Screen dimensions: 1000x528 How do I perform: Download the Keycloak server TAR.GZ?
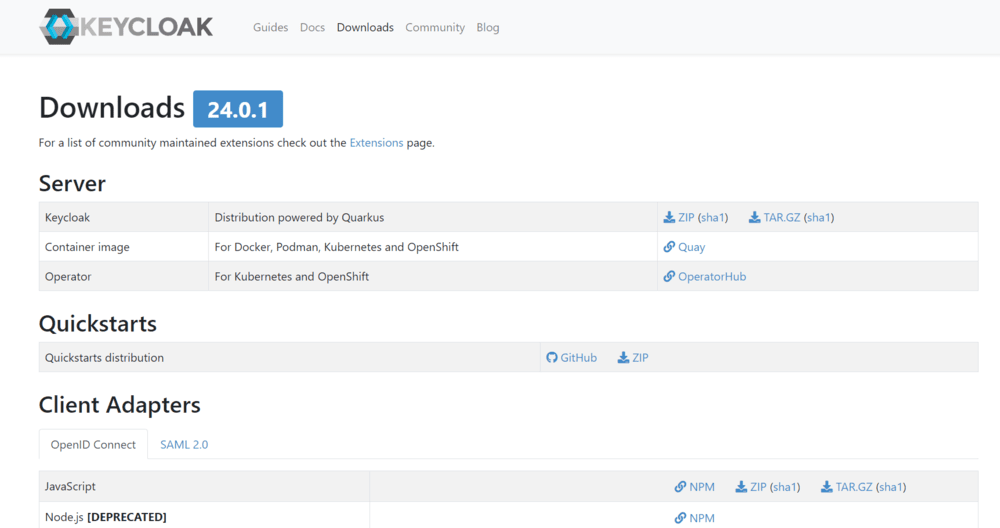tap(782, 217)
